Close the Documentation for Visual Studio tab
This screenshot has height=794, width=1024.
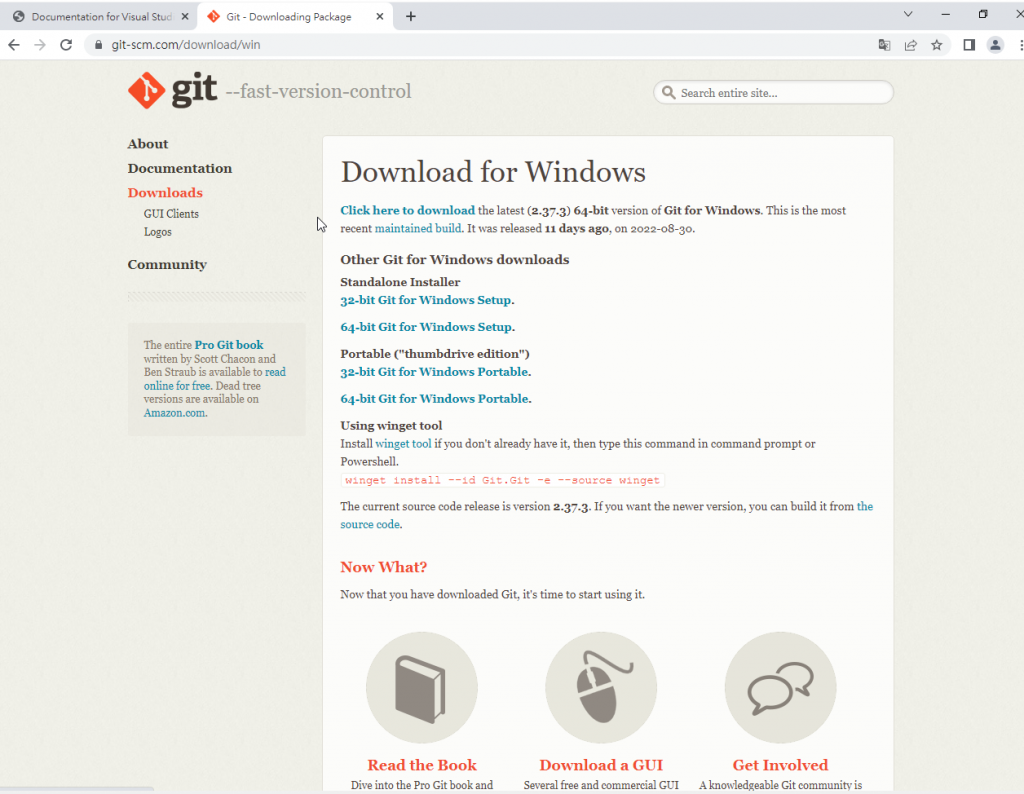185,16
